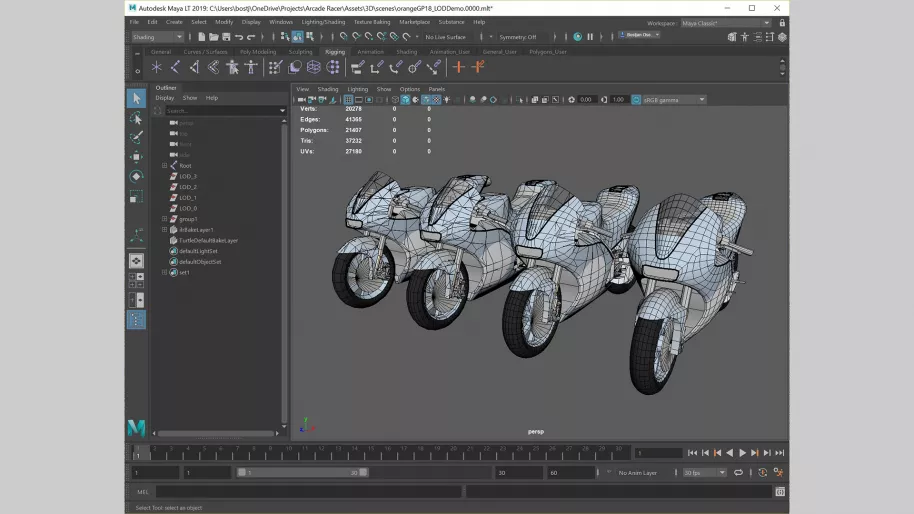Image resolution: width=914 pixels, height=514 pixels.
Task: Toggle use all lights bulb icon
Action: tap(447, 100)
